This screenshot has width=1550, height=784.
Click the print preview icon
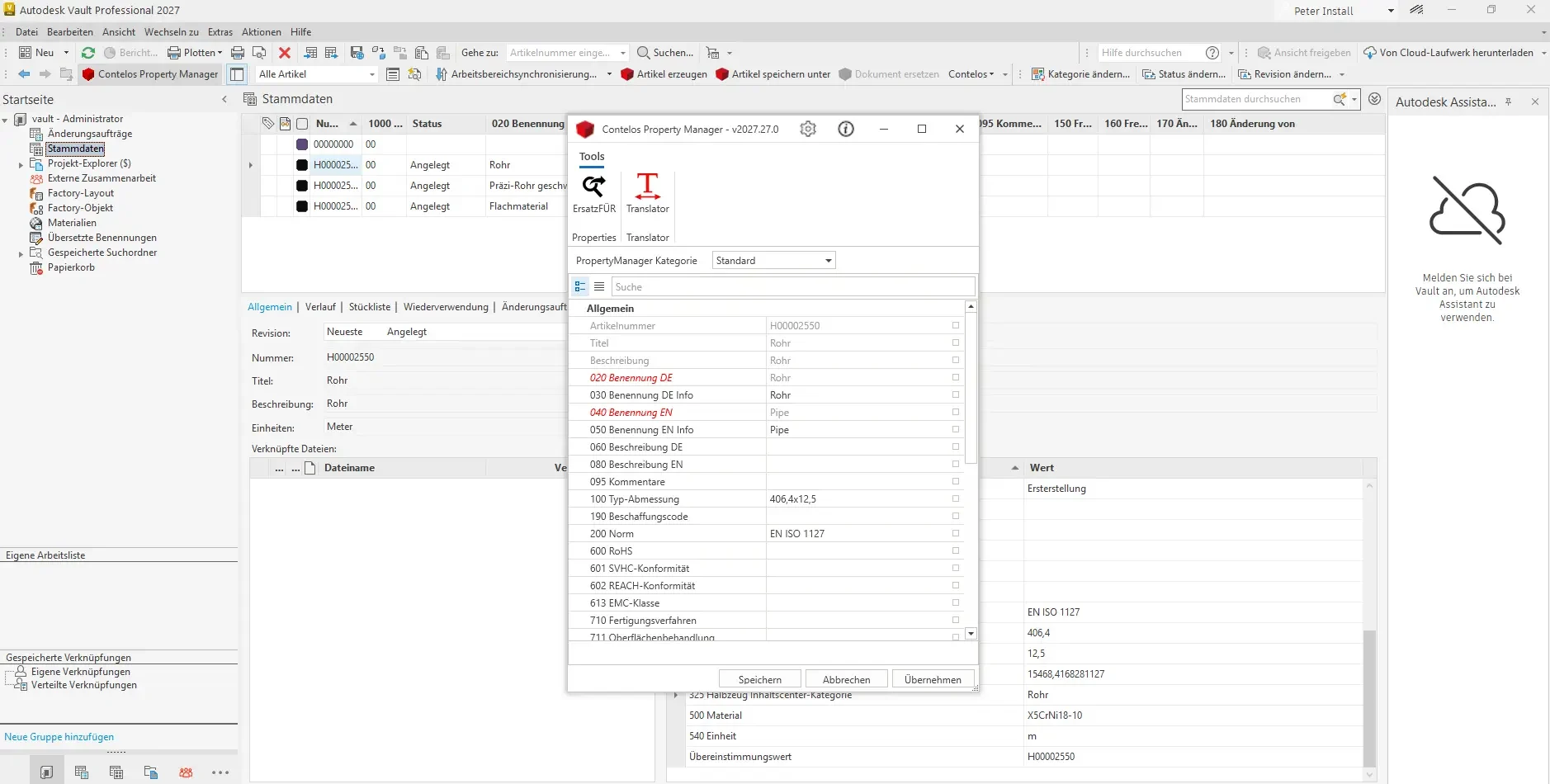point(259,53)
